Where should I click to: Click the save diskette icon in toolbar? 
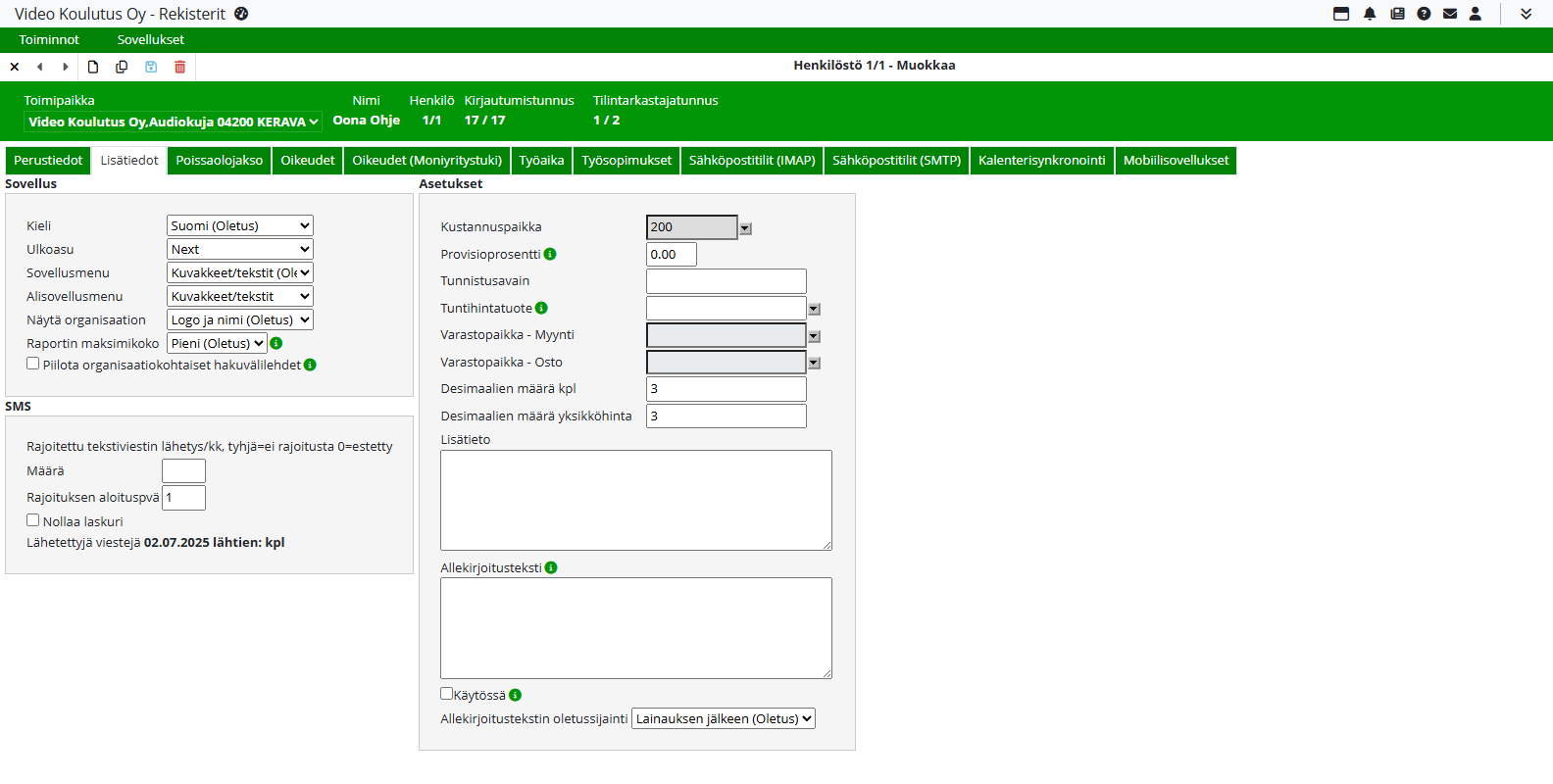click(x=151, y=67)
